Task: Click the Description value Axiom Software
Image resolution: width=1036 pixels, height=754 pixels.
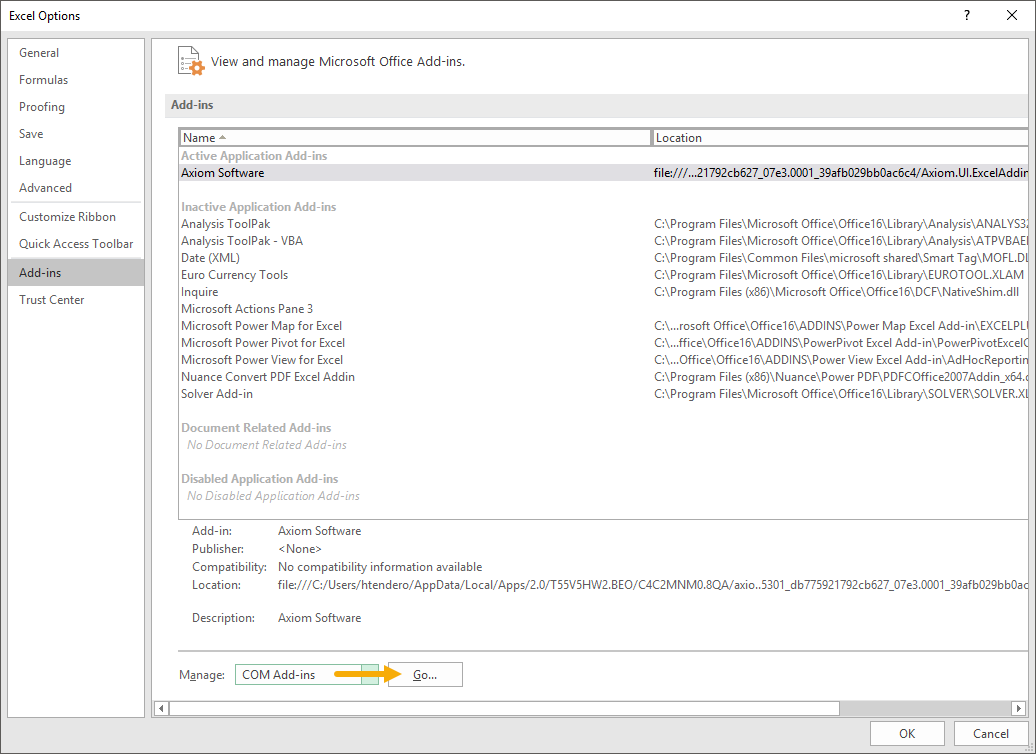Action: coord(320,618)
